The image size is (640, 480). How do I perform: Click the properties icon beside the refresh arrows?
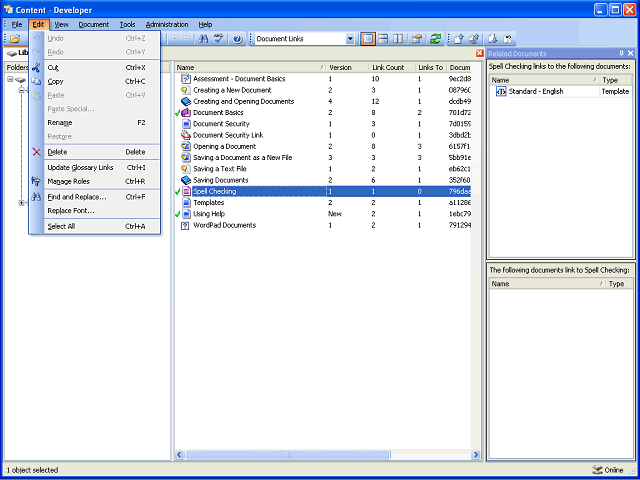[417, 39]
